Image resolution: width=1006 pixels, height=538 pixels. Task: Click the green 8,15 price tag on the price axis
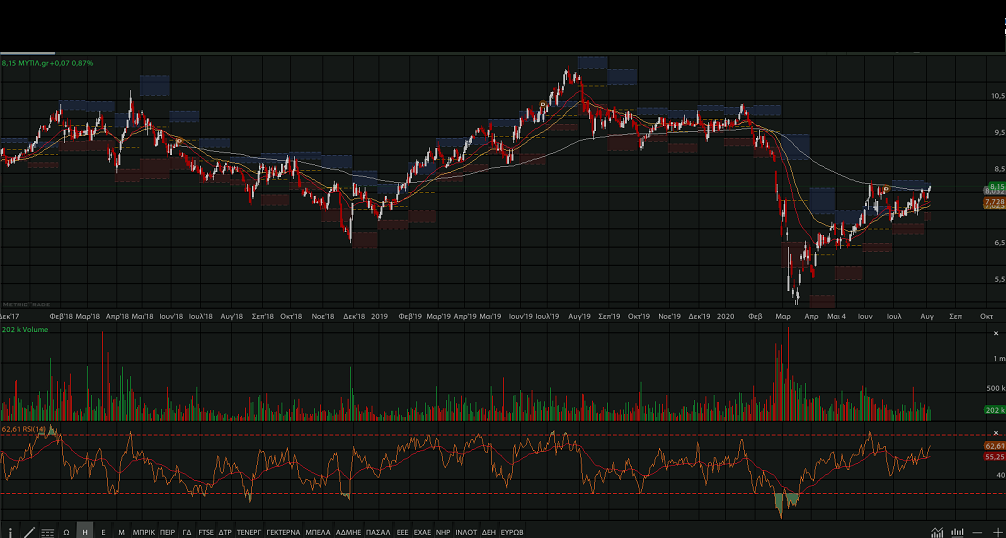pyautogui.click(x=995, y=186)
